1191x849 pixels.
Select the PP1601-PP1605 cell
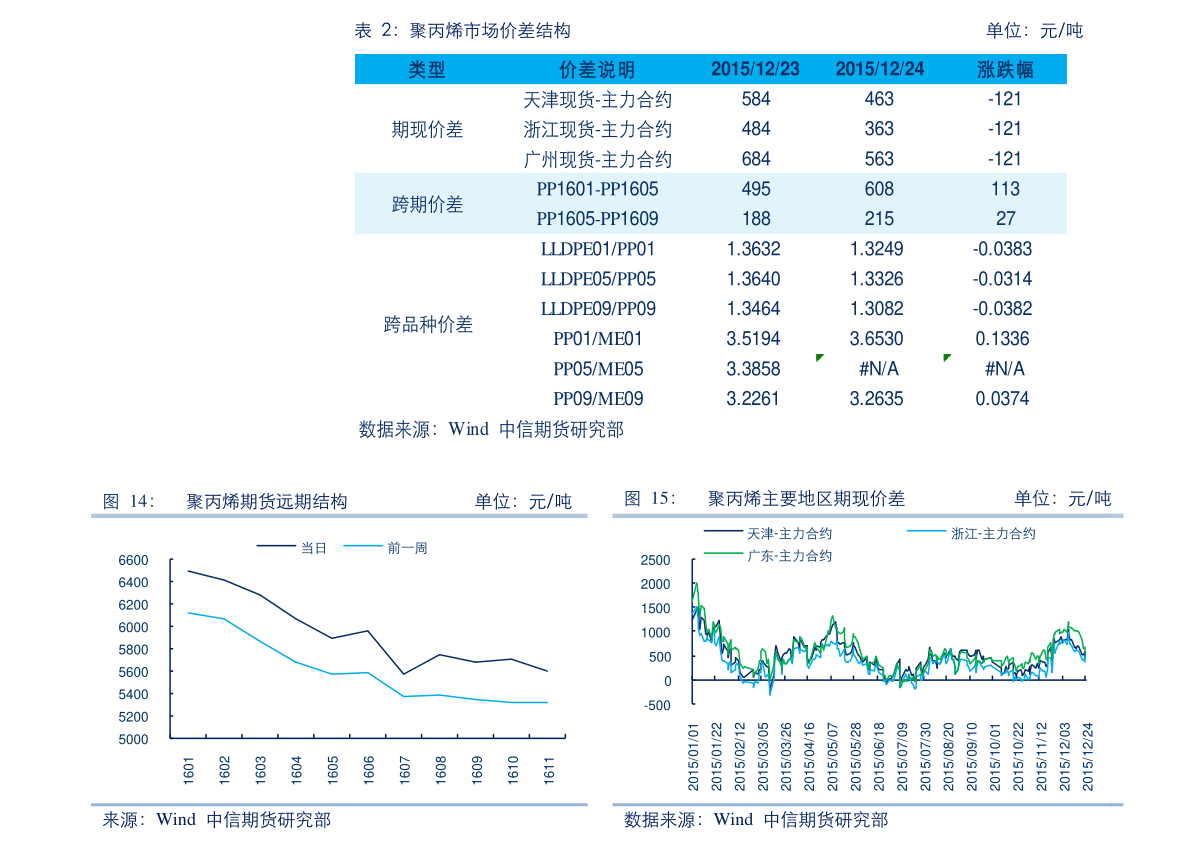(597, 189)
